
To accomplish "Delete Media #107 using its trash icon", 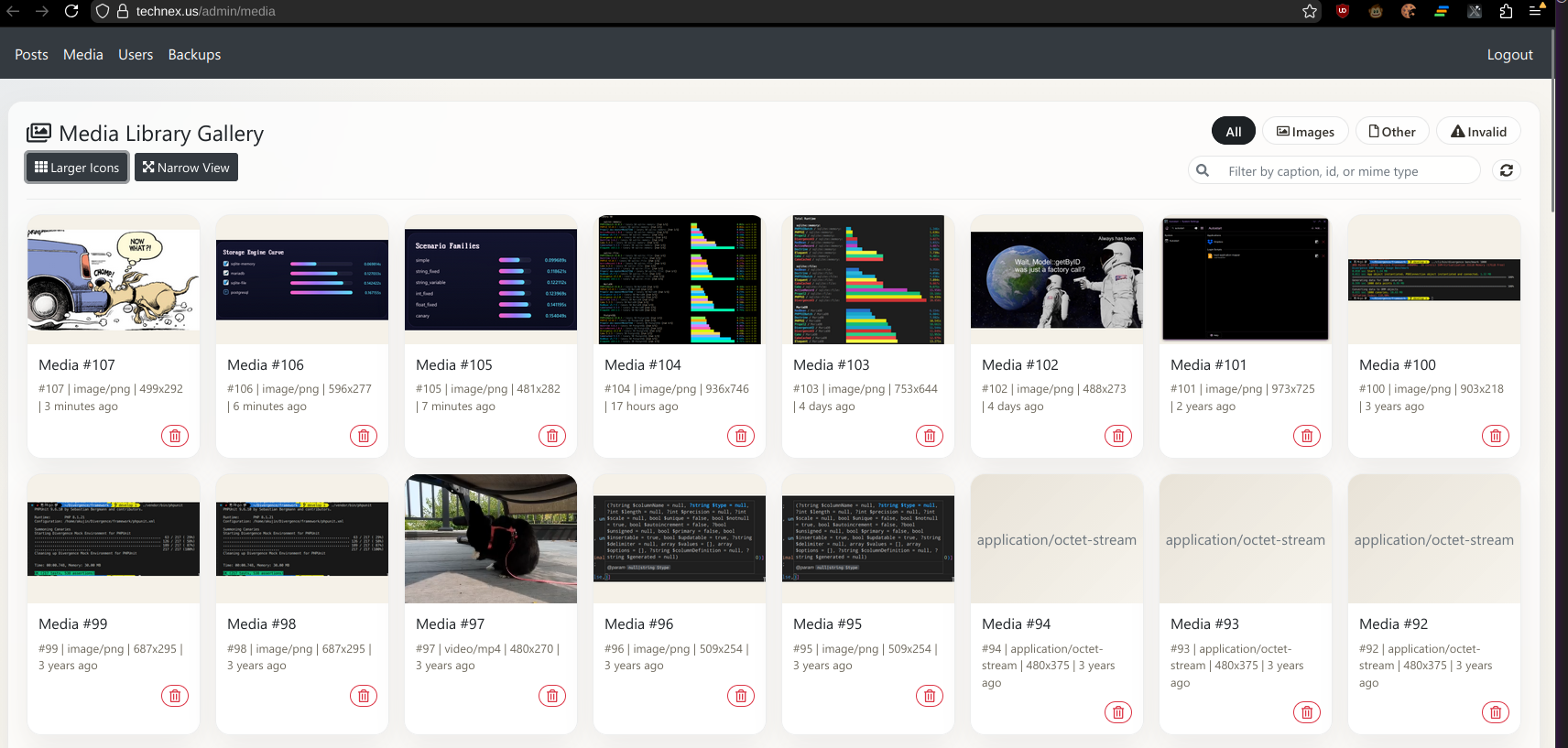I will (x=175, y=436).
